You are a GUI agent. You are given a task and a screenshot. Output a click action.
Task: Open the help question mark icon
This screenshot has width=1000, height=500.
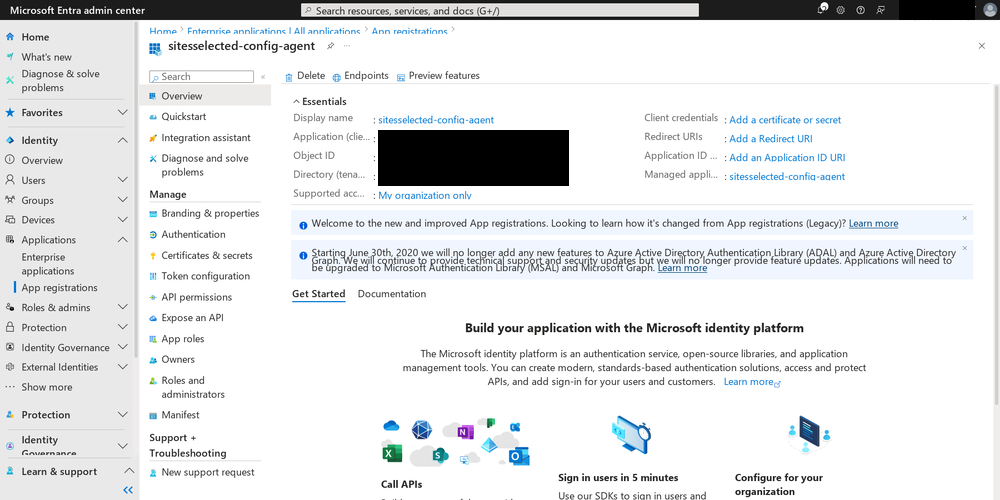(x=860, y=10)
